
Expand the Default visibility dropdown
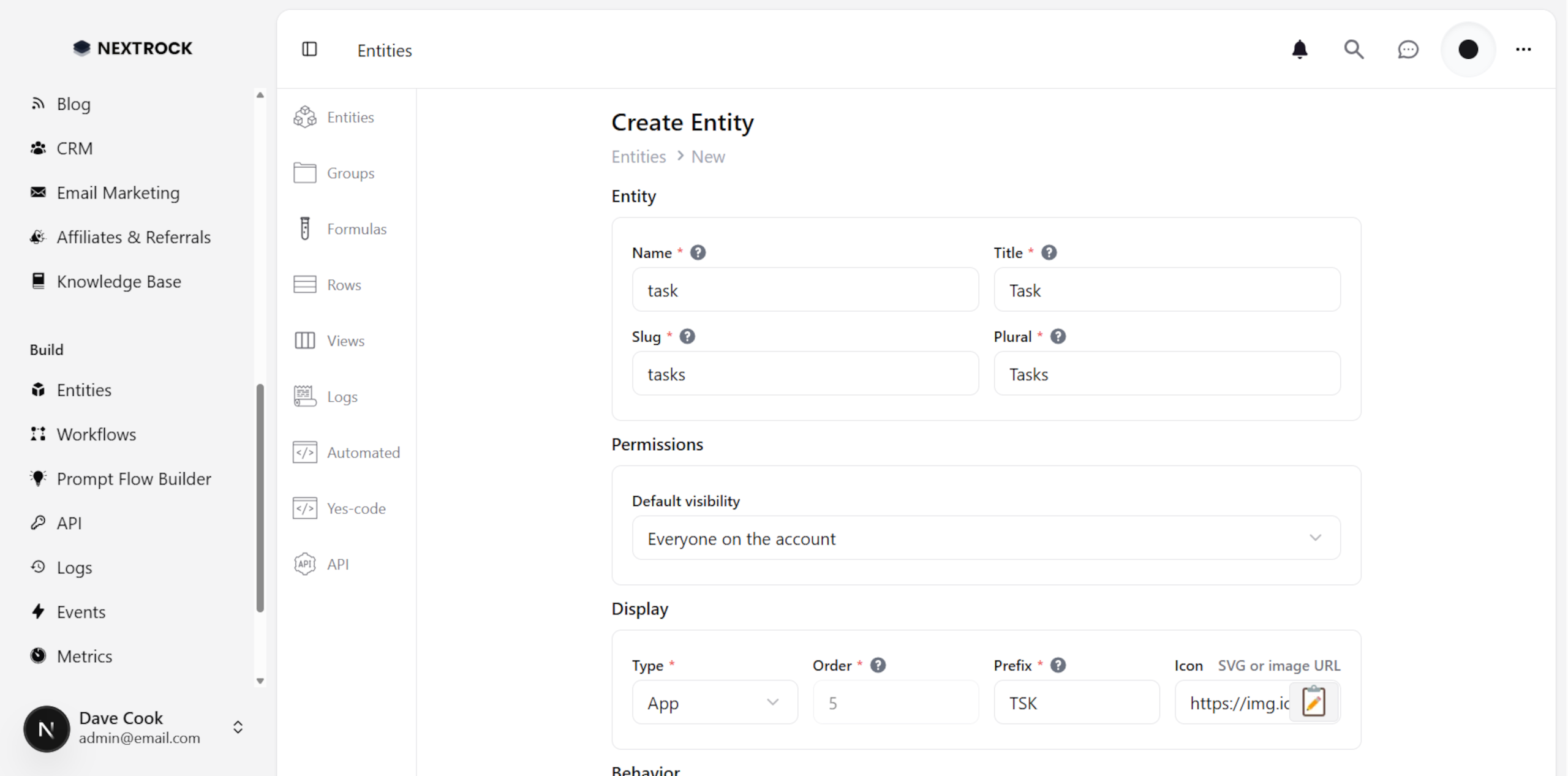pos(986,538)
